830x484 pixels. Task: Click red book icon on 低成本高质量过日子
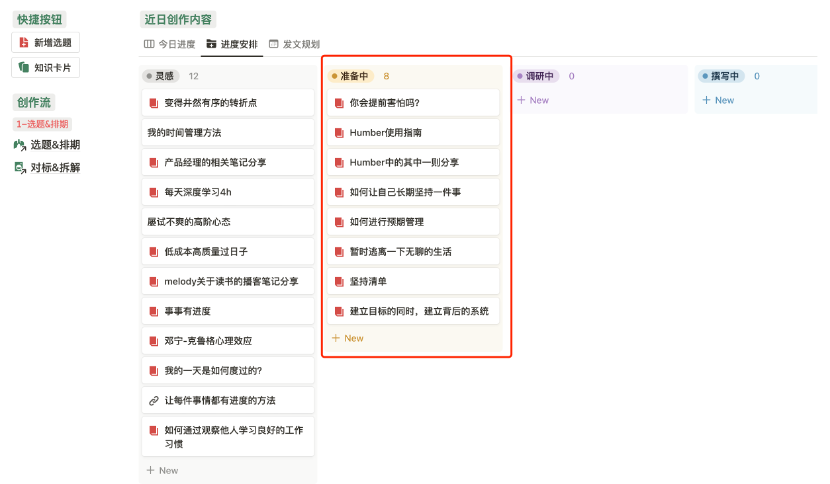click(x=154, y=252)
